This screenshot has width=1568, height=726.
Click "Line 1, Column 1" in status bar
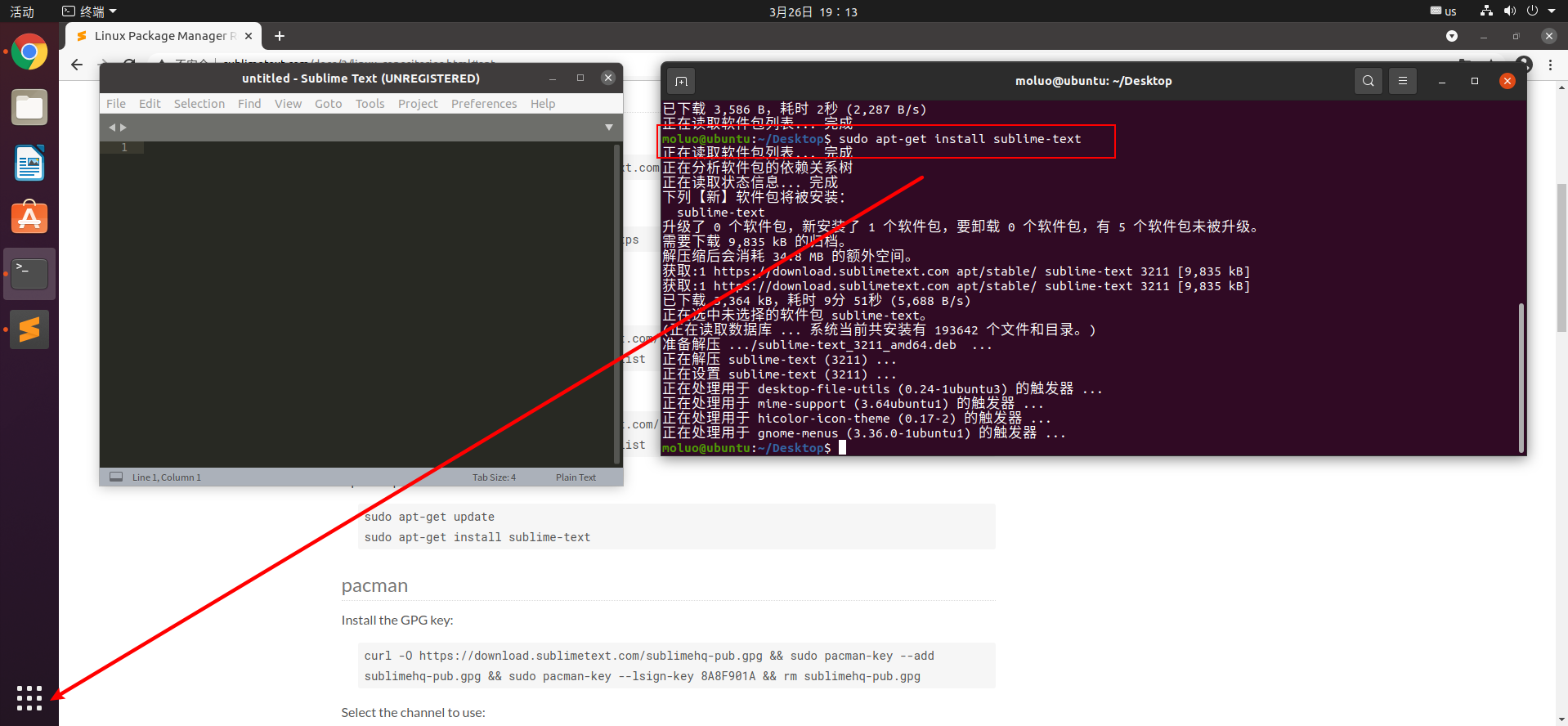[167, 477]
